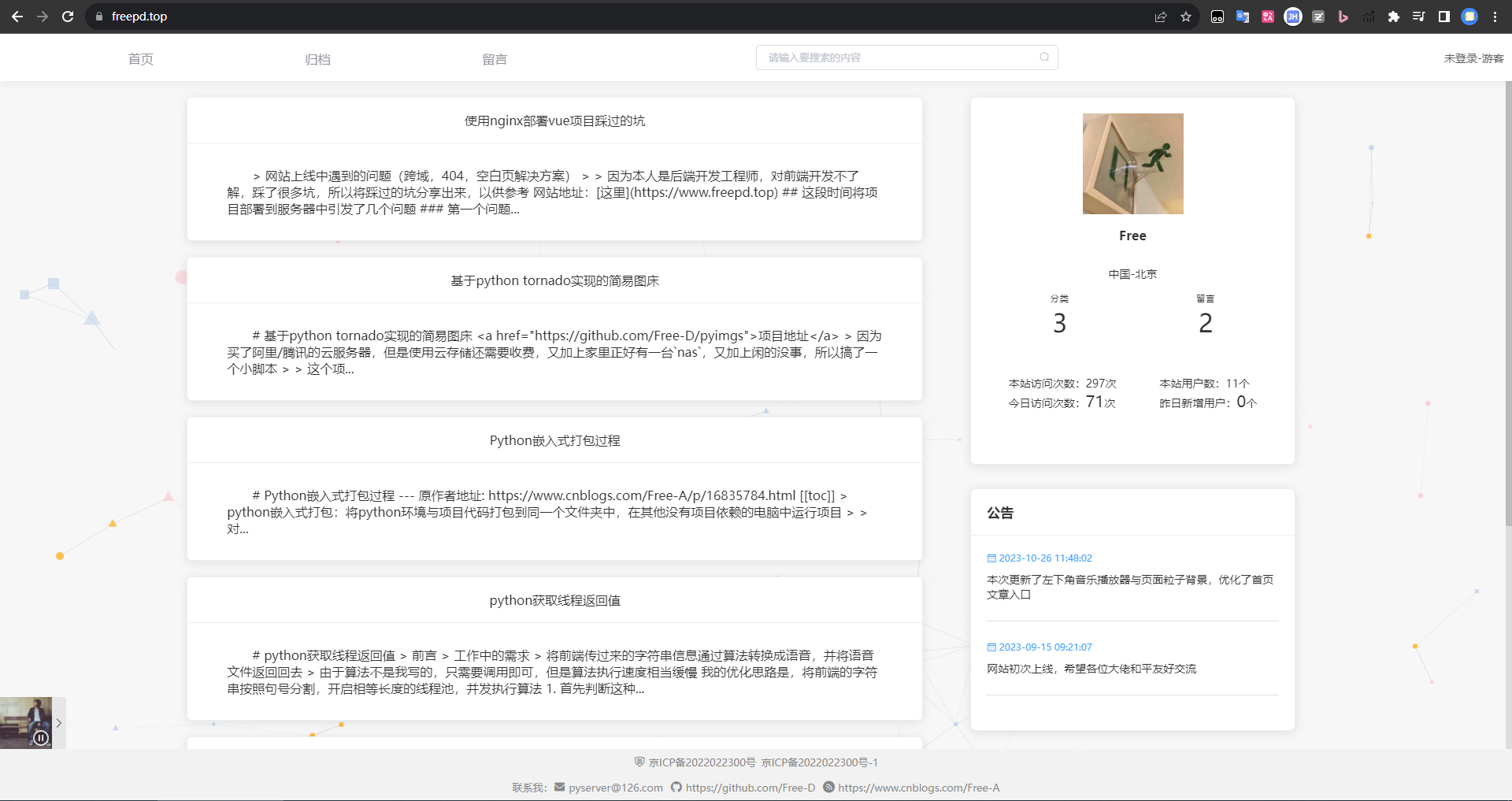This screenshot has height=801, width=1512.
Task: Click the GitHub icon in footer
Action: [x=676, y=787]
